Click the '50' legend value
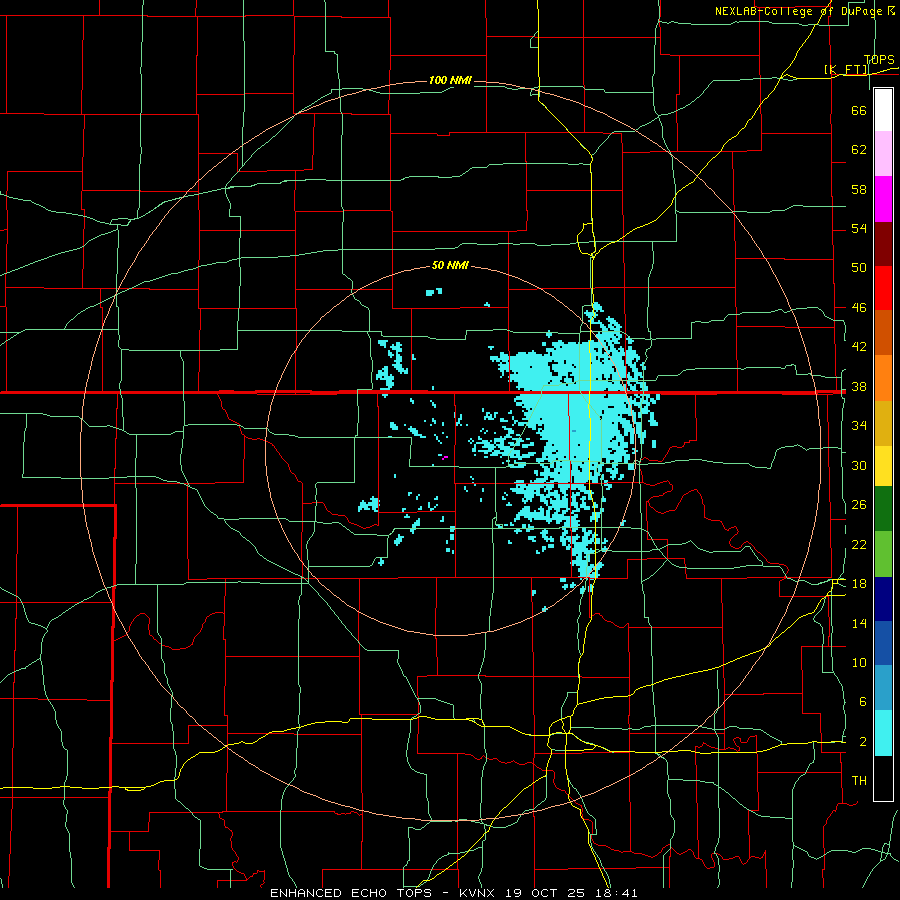Screen dimensions: 900x900 coord(859,267)
